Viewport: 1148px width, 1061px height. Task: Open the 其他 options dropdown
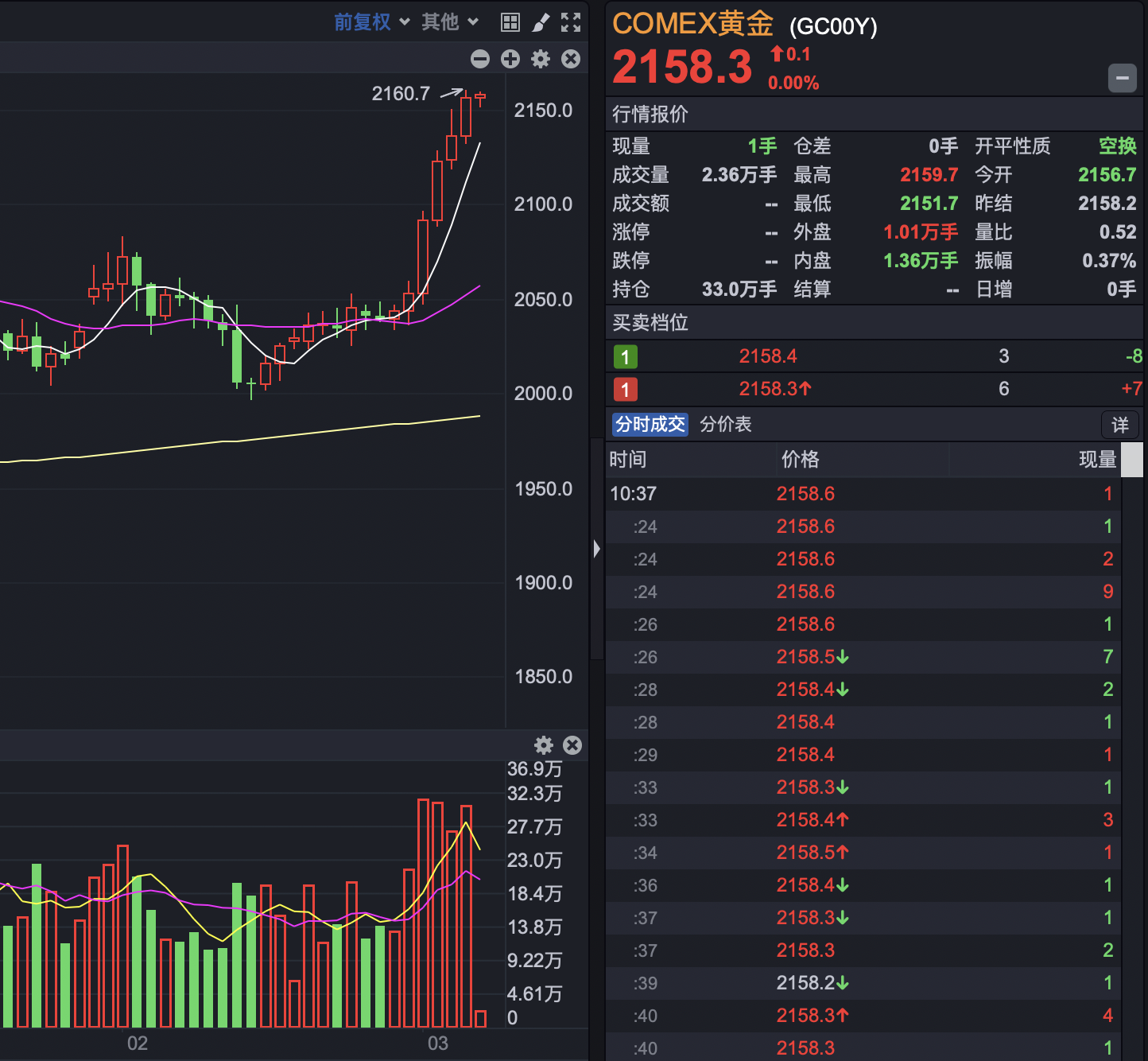point(442,21)
